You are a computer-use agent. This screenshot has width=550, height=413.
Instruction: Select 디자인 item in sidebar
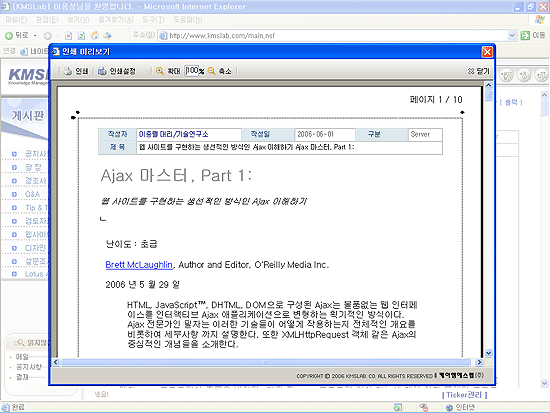(x=35, y=248)
